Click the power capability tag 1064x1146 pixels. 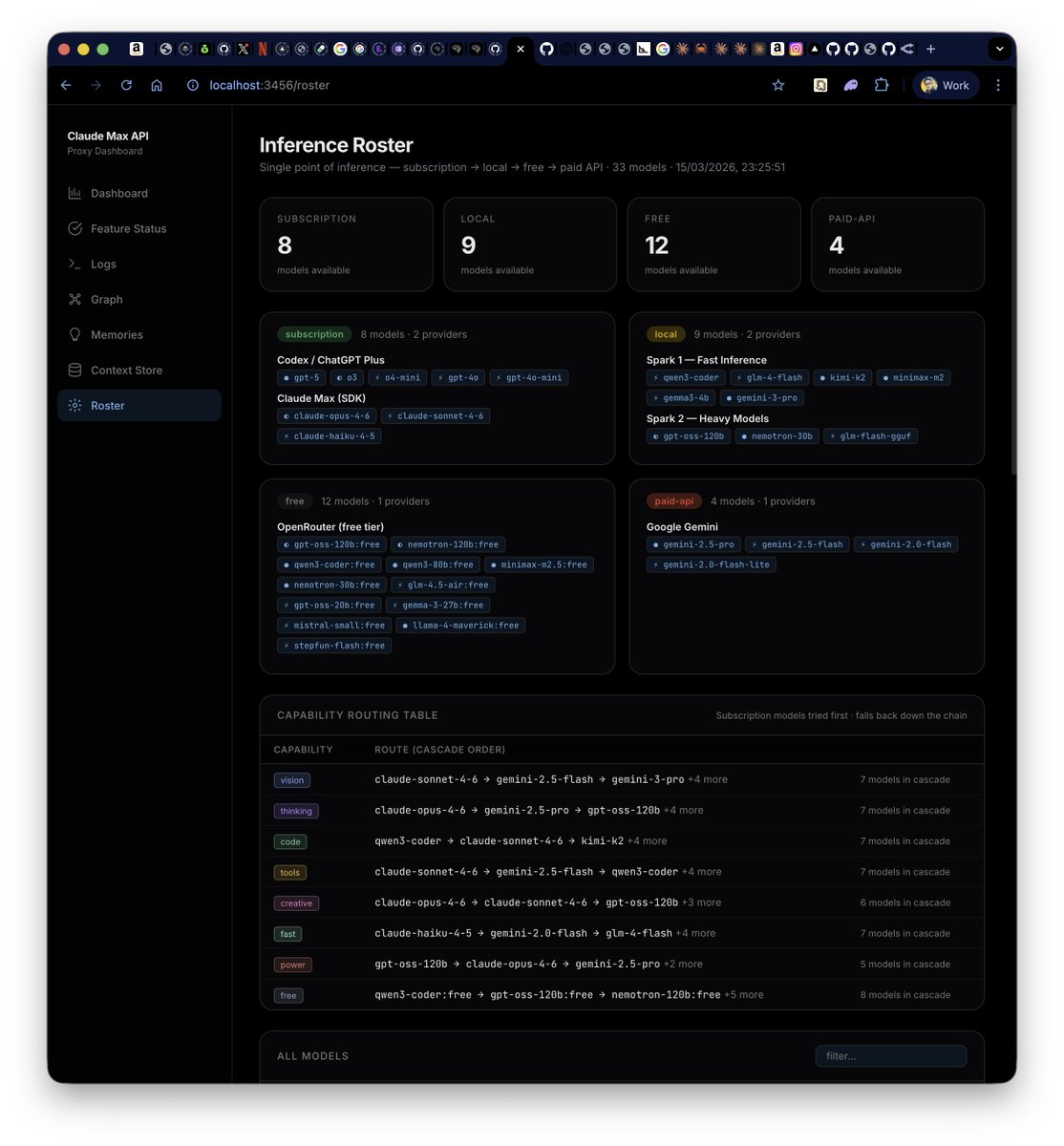coord(293,965)
